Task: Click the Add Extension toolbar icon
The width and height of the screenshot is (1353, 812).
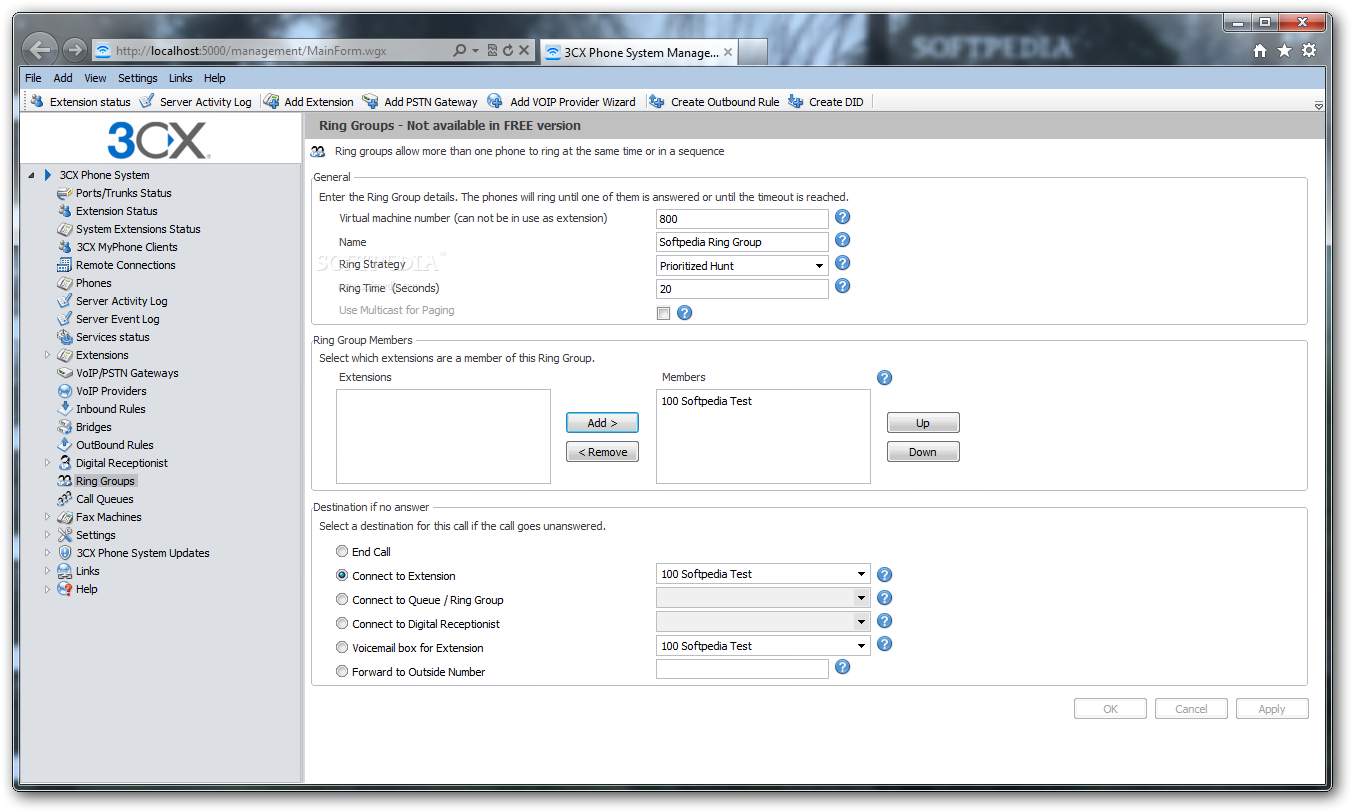Action: click(271, 101)
